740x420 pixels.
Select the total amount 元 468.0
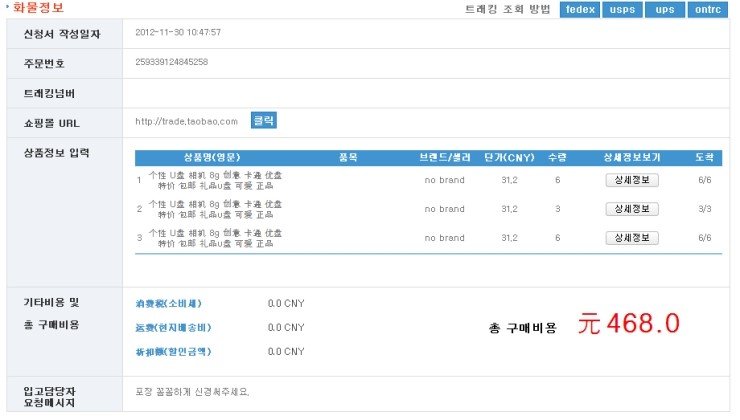pos(629,324)
